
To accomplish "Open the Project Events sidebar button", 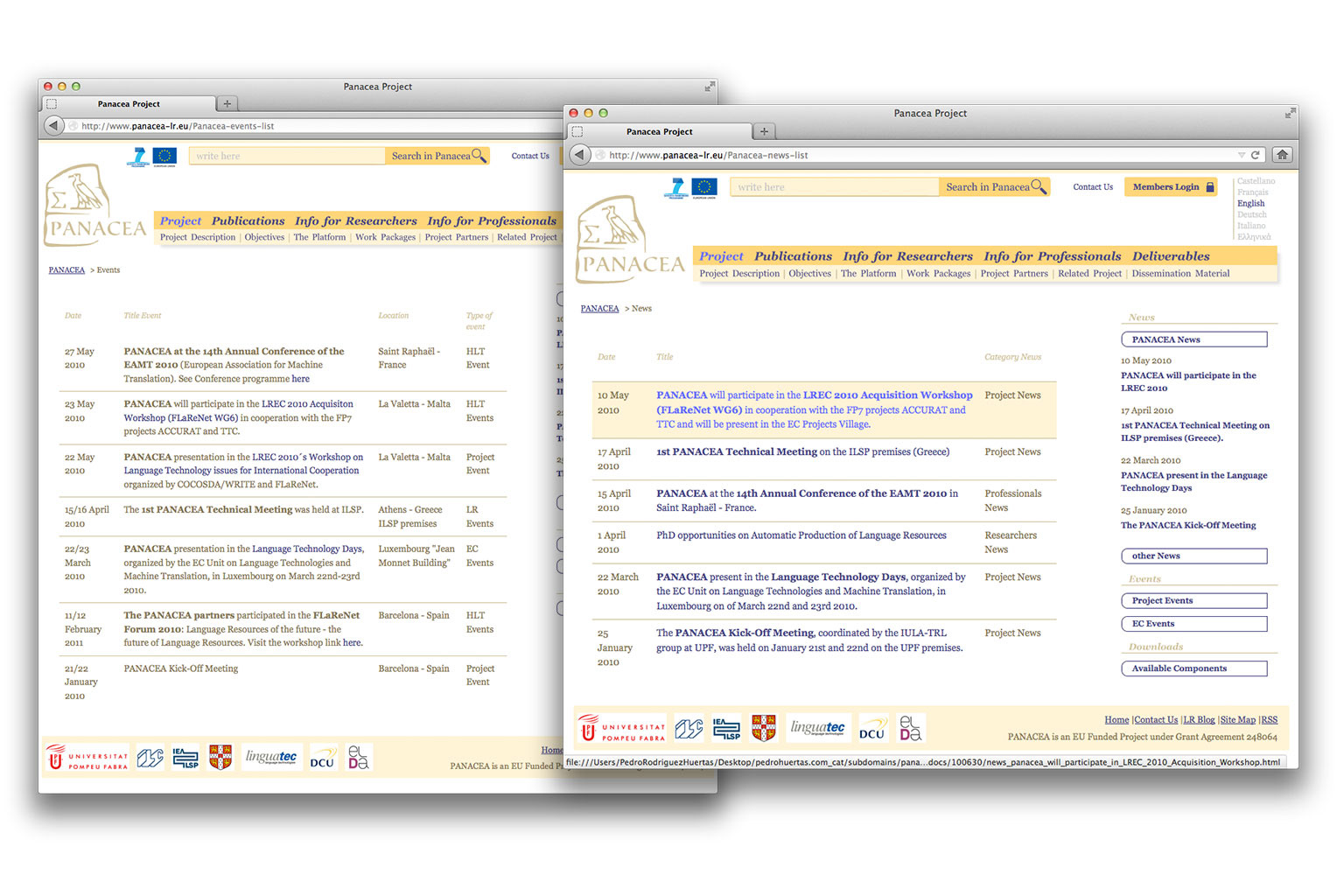I will click(x=1193, y=600).
